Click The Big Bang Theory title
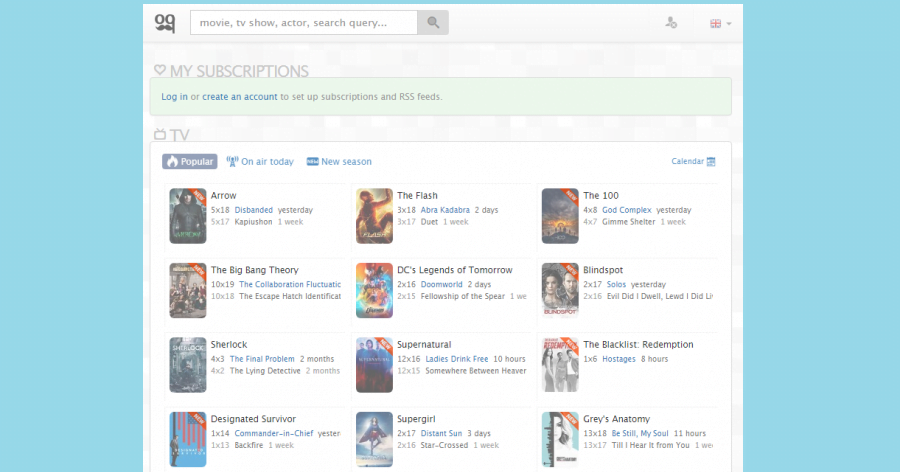The image size is (900, 472). (254, 270)
